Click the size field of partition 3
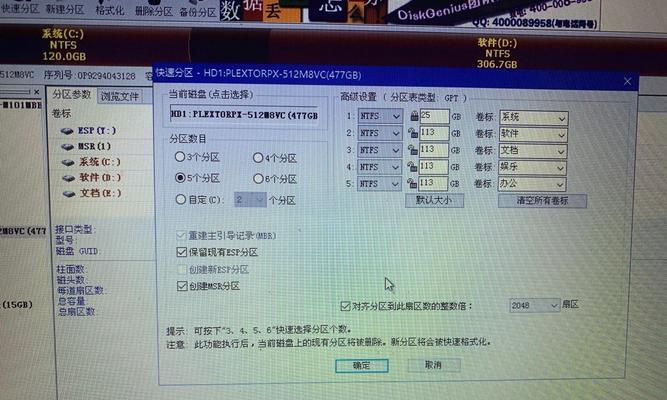The height and width of the screenshot is (400, 667). pos(433,150)
